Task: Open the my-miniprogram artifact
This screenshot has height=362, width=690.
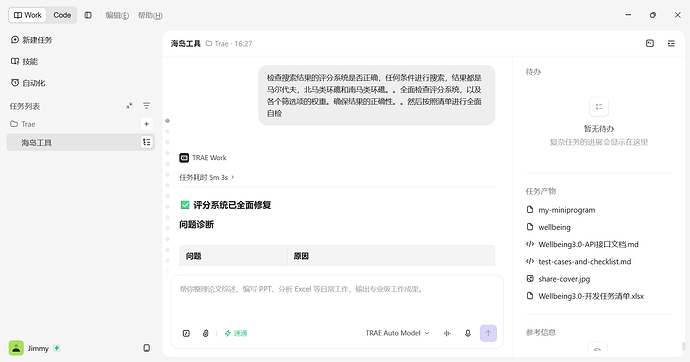Action: pyautogui.click(x=561, y=210)
